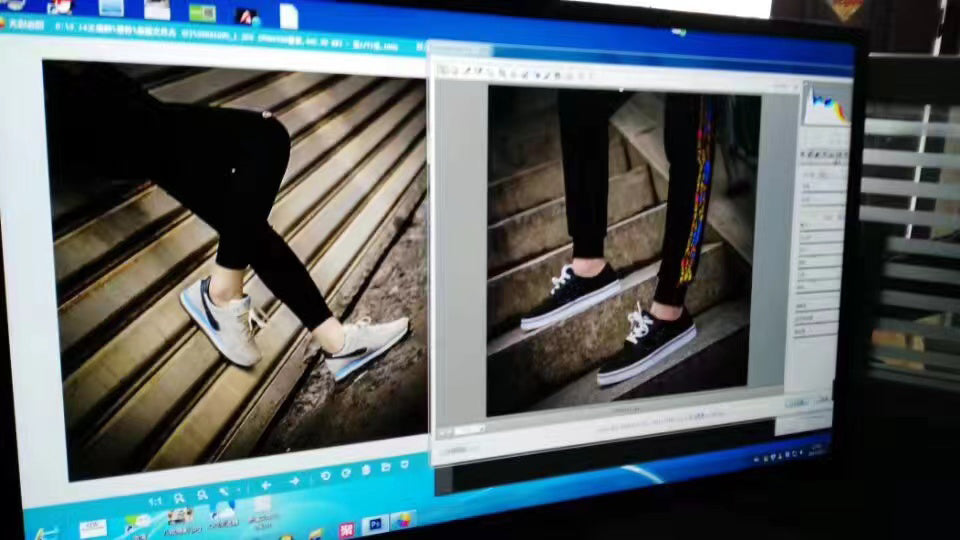Screen dimensions: 960x540
Task: Launch Photoshop from the taskbar
Action: click(x=376, y=524)
